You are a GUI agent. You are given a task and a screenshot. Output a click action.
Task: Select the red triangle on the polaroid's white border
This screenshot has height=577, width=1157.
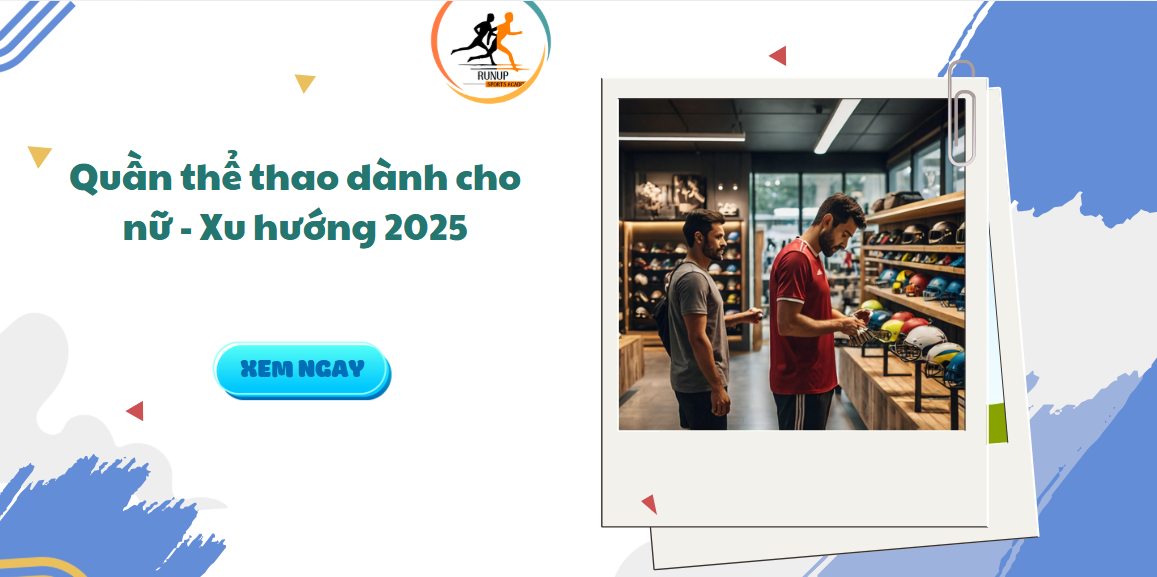point(649,504)
